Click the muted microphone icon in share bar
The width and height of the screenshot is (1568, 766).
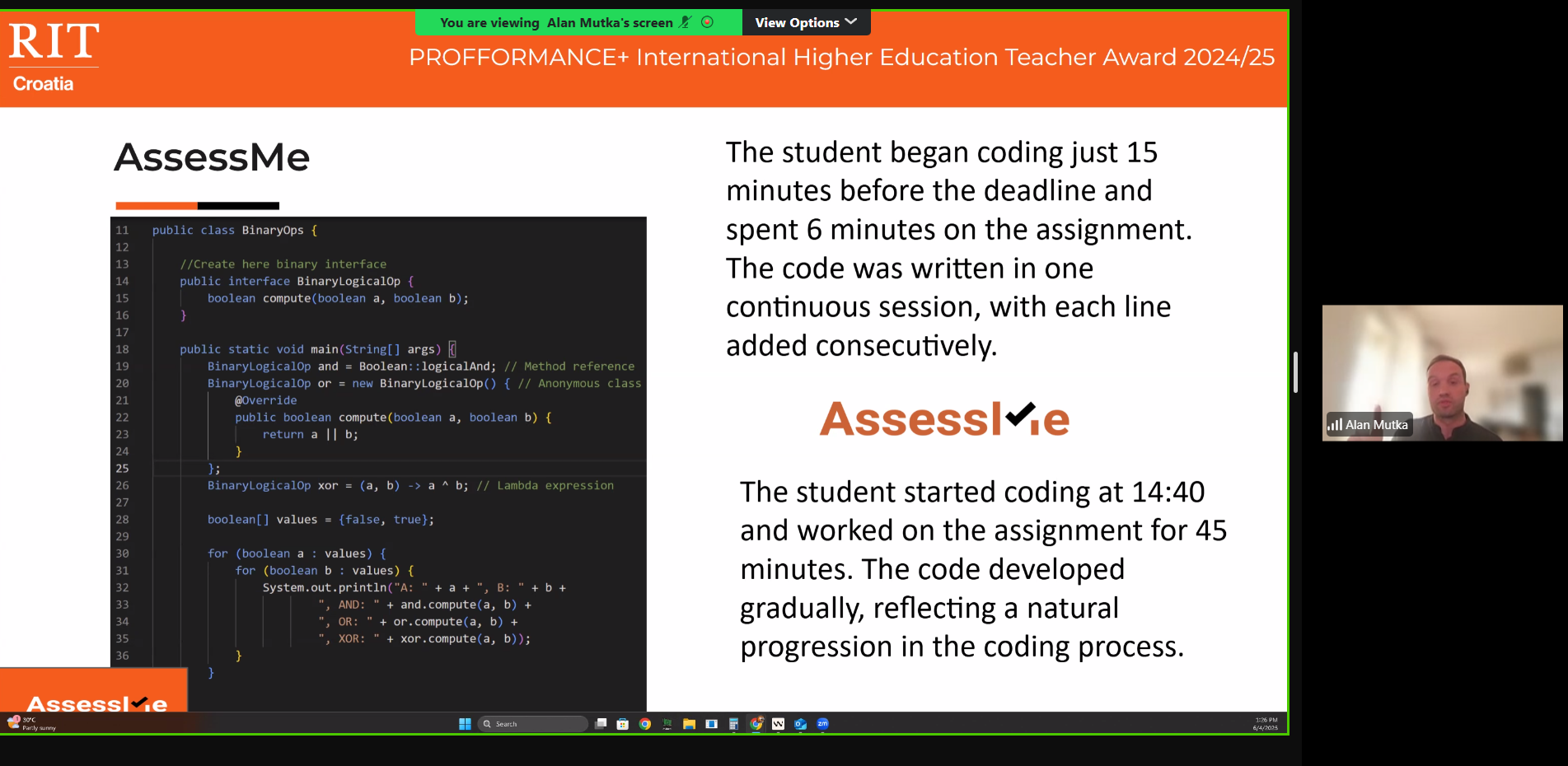[685, 22]
